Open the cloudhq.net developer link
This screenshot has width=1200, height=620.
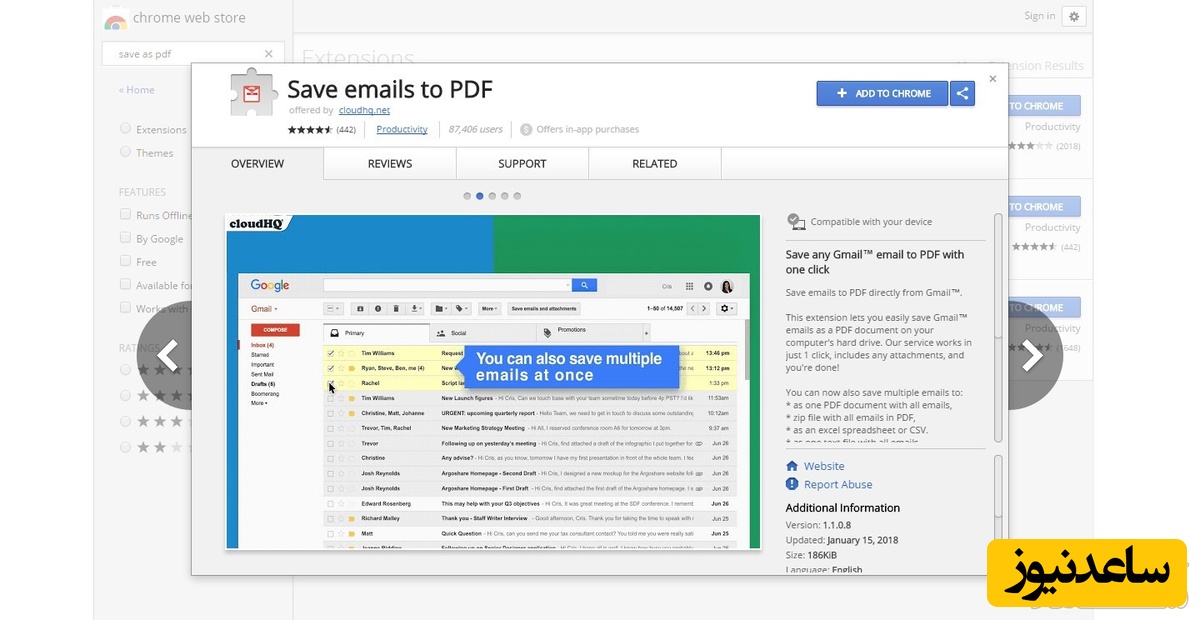click(x=364, y=110)
